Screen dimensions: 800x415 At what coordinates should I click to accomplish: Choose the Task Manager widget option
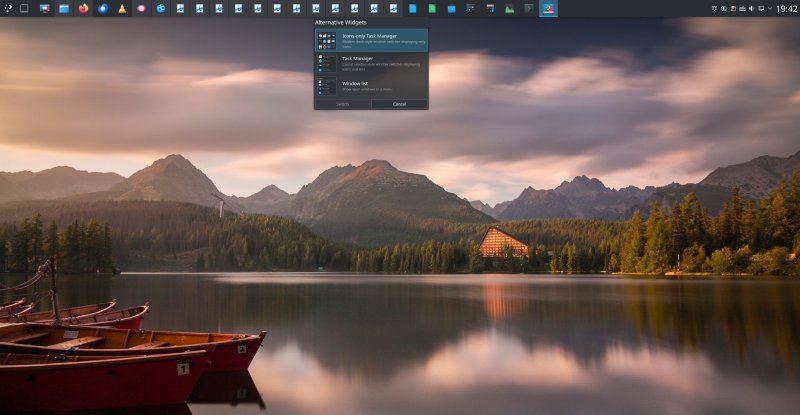point(371,63)
